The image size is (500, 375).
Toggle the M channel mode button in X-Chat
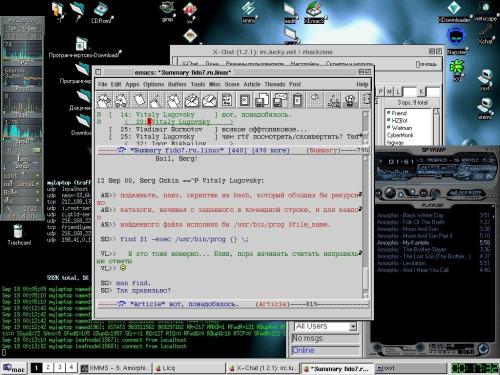tap(389, 91)
